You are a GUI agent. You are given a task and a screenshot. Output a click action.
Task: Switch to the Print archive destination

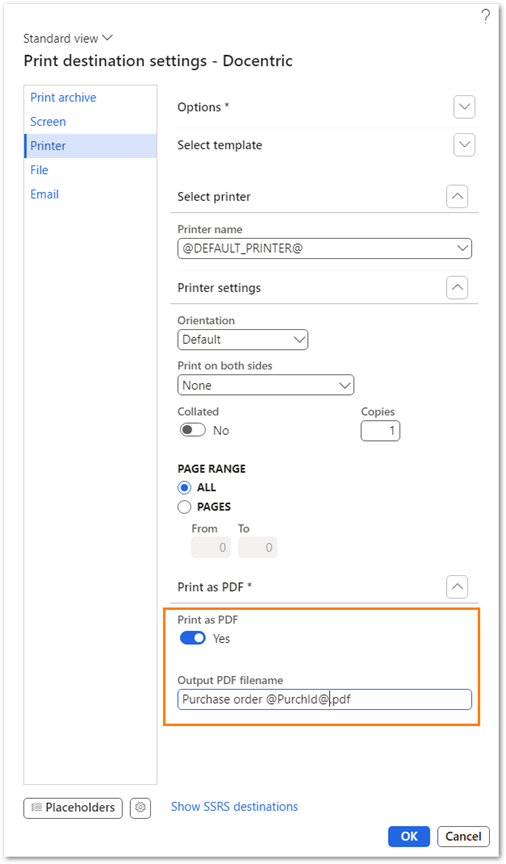click(x=63, y=98)
